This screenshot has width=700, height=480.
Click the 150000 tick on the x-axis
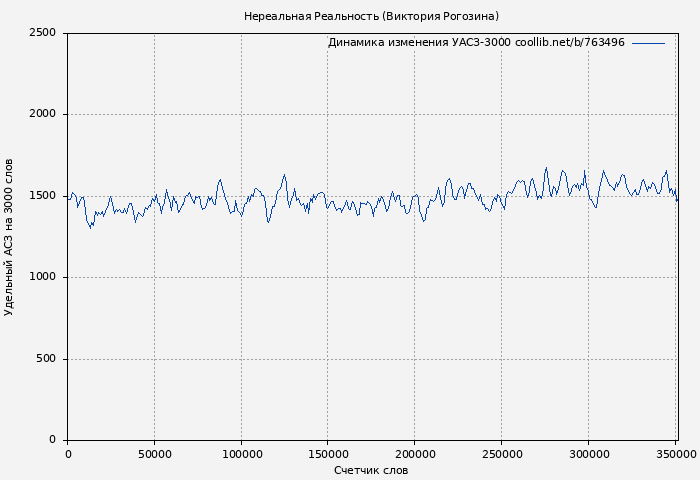(x=327, y=454)
